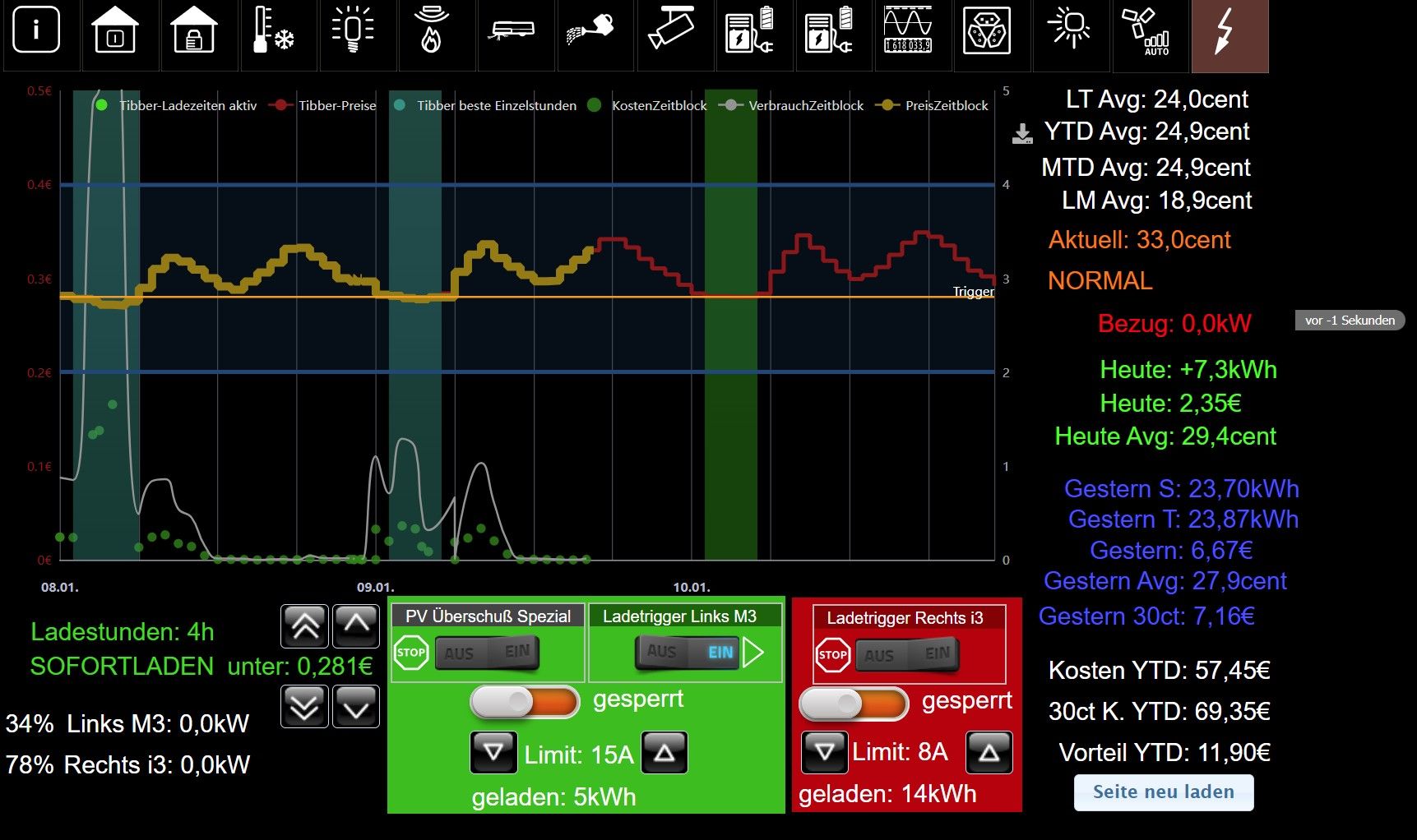The height and width of the screenshot is (840, 1417).
Task: Open the light bulb lighting icon
Action: coord(353,30)
